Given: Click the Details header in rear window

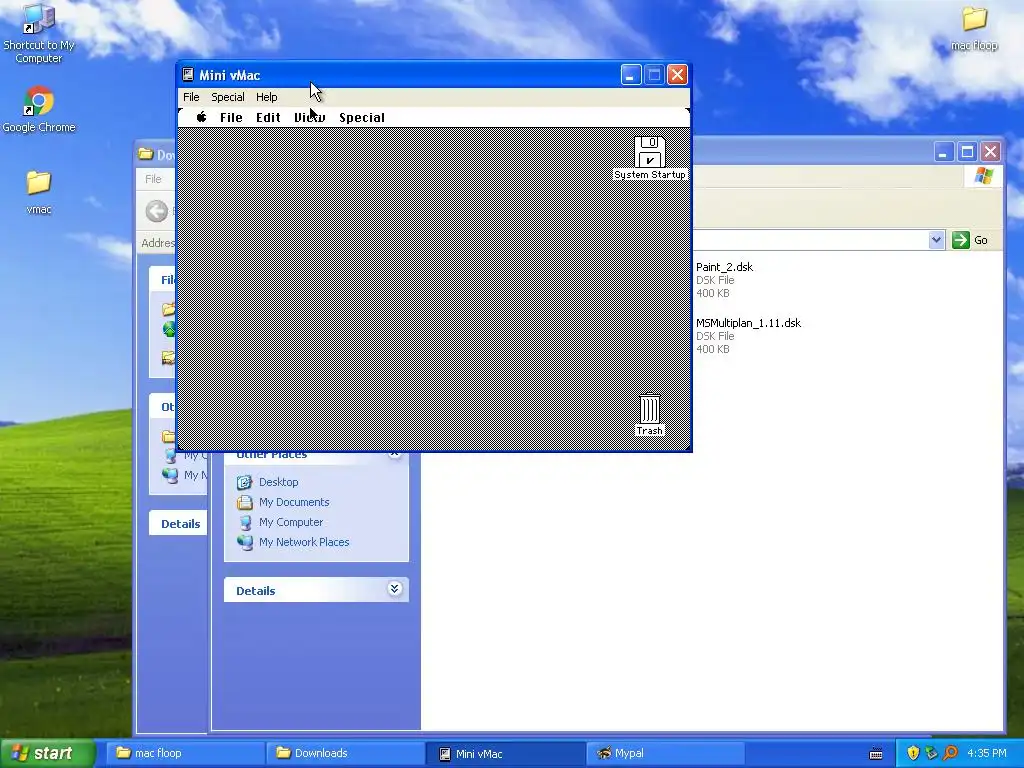Looking at the screenshot, I should pyautogui.click(x=180, y=524).
